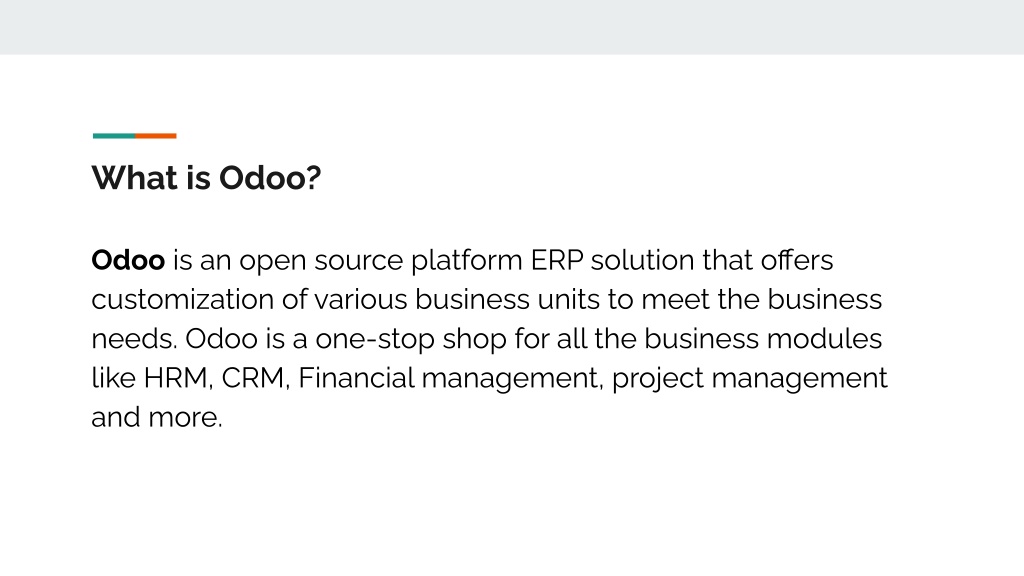Viewport: 1024px width, 576px height.
Task: Click the "What is Odoo?" slide heading
Action: pyautogui.click(x=206, y=178)
